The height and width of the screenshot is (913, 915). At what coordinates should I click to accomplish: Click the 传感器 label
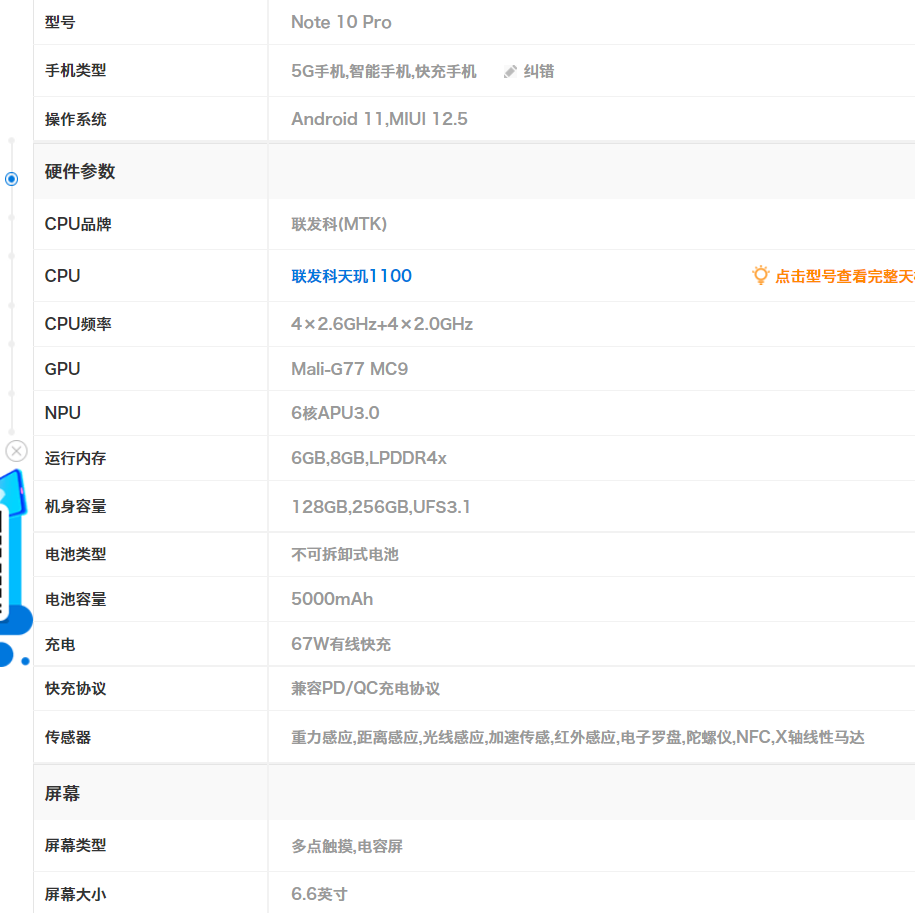(x=68, y=737)
